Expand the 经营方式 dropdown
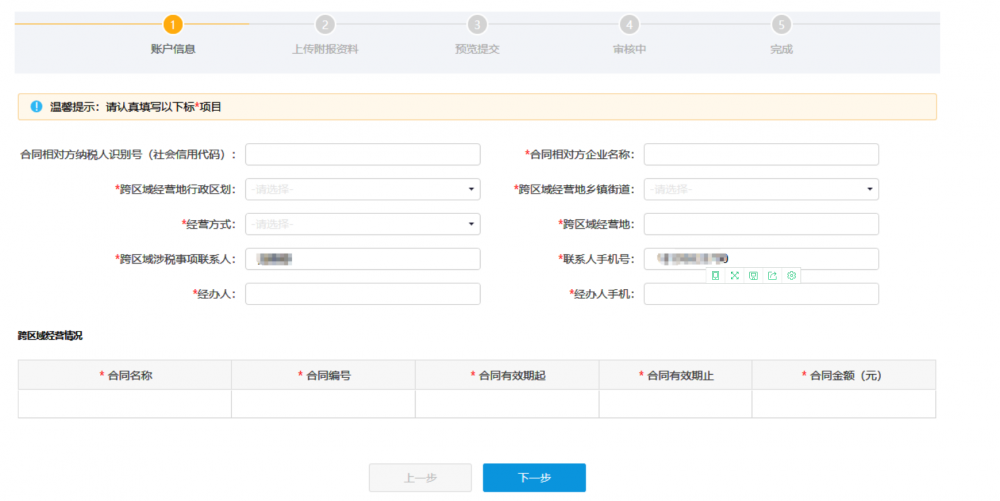This screenshot has width=1000, height=501. [362, 224]
